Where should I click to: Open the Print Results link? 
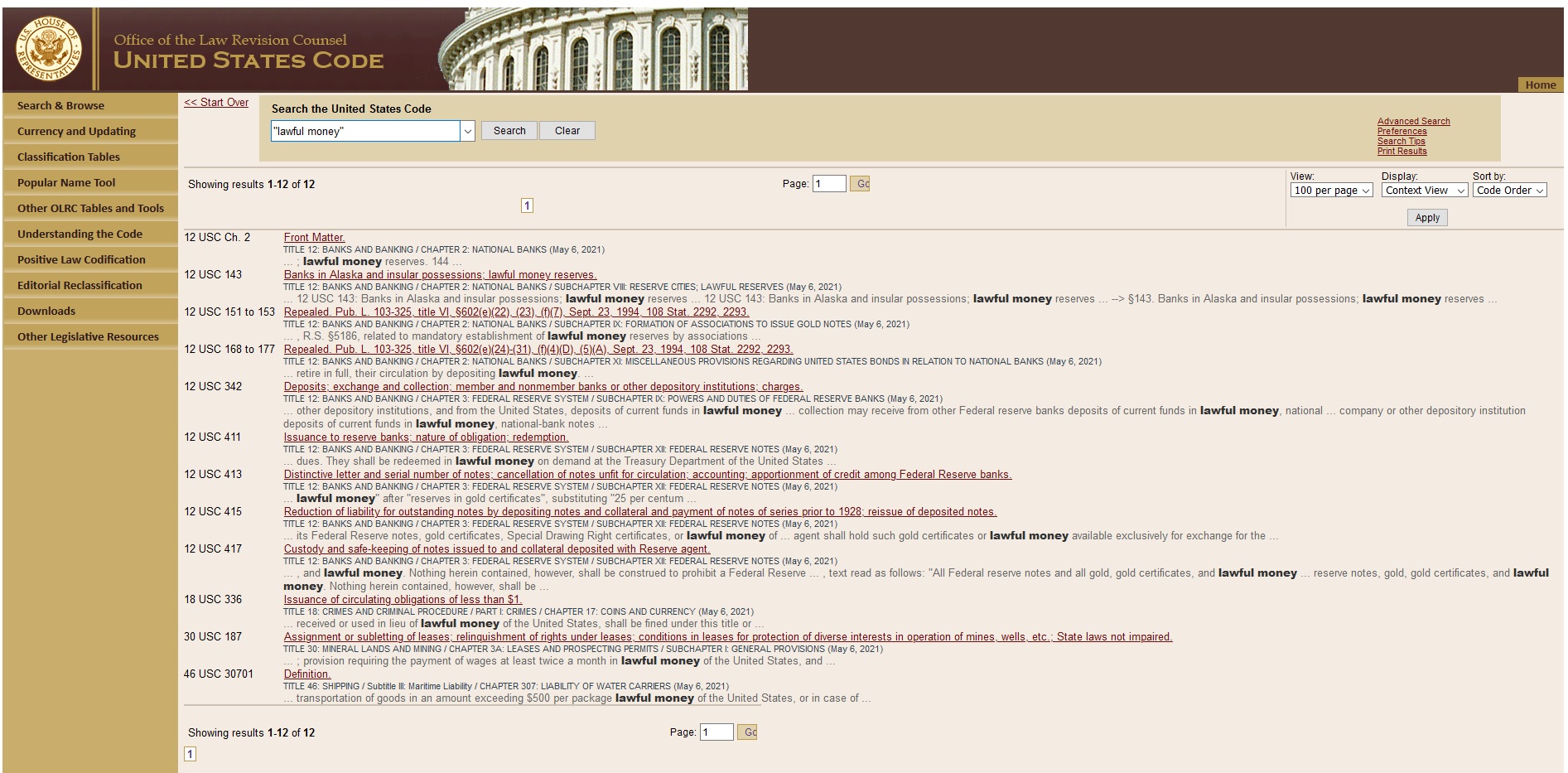pos(1402,152)
